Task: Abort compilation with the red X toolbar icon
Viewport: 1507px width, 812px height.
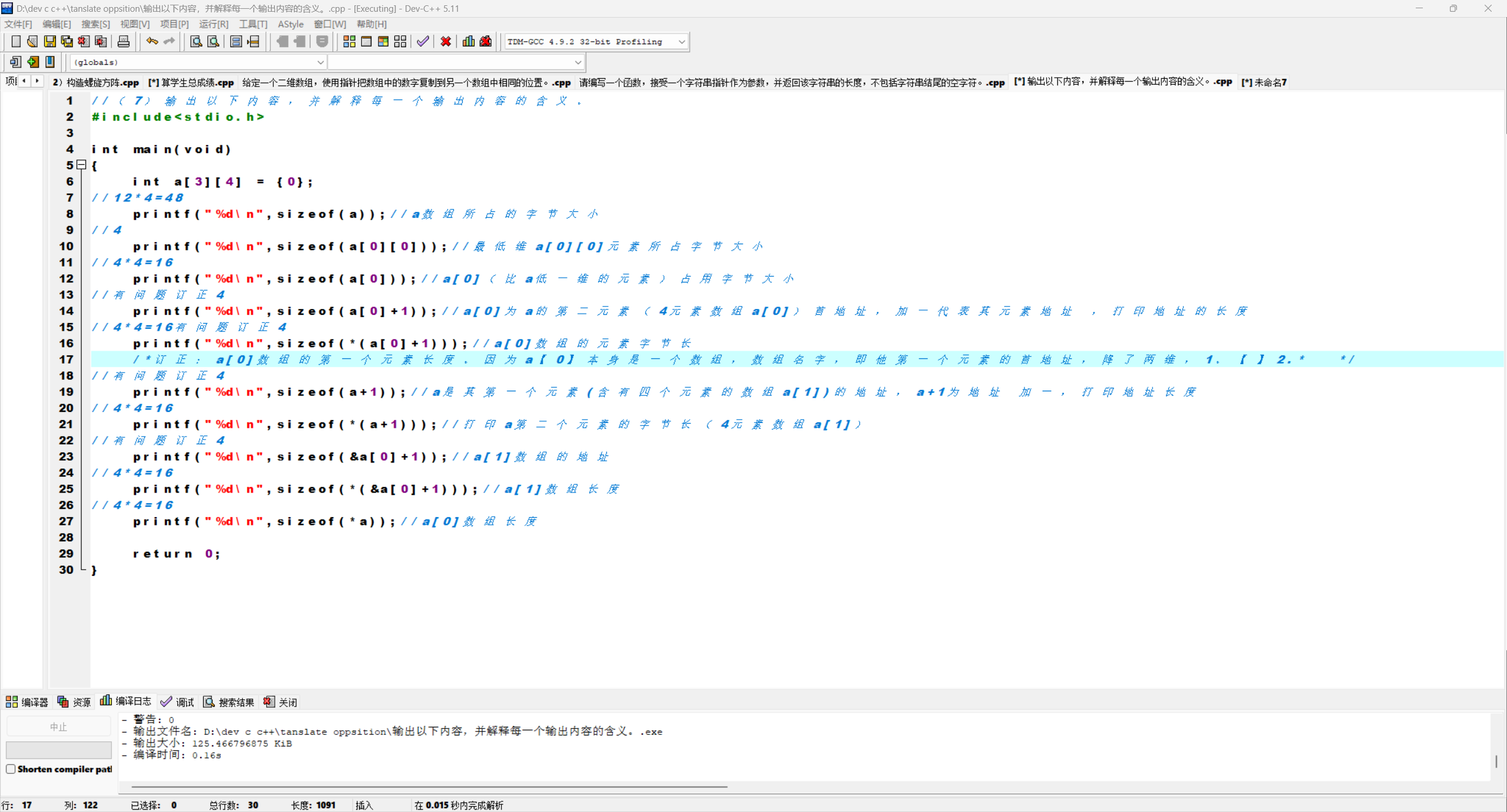Action: coord(445,41)
